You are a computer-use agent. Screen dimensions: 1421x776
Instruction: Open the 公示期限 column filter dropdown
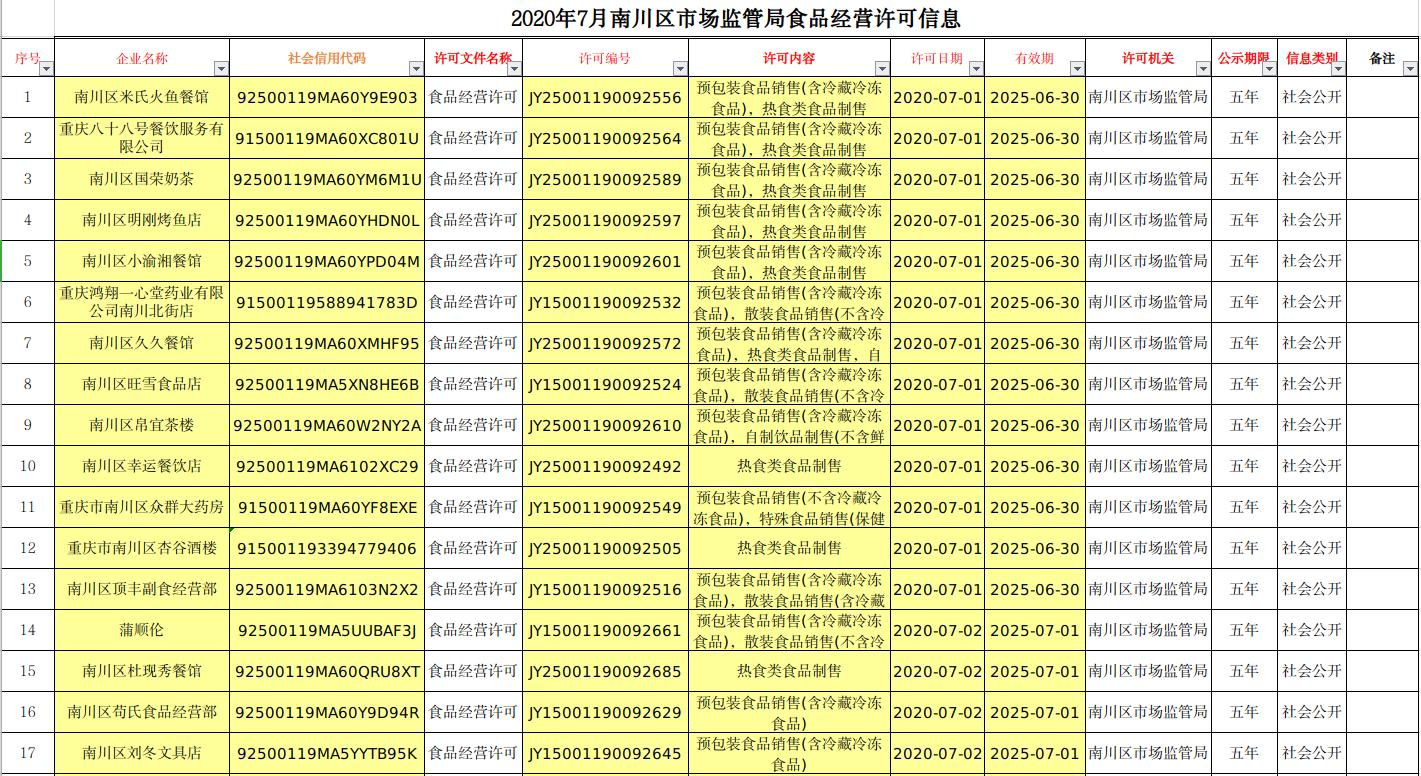coord(1269,69)
